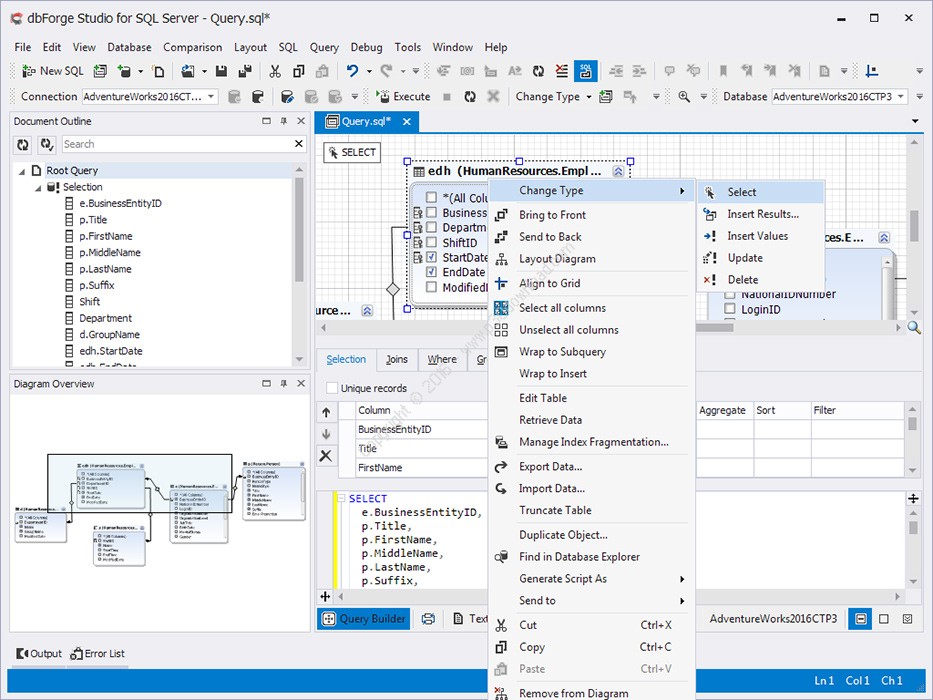Viewport: 933px width, 700px height.
Task: Uncheck the EndDate checkbox
Action: coord(431,272)
